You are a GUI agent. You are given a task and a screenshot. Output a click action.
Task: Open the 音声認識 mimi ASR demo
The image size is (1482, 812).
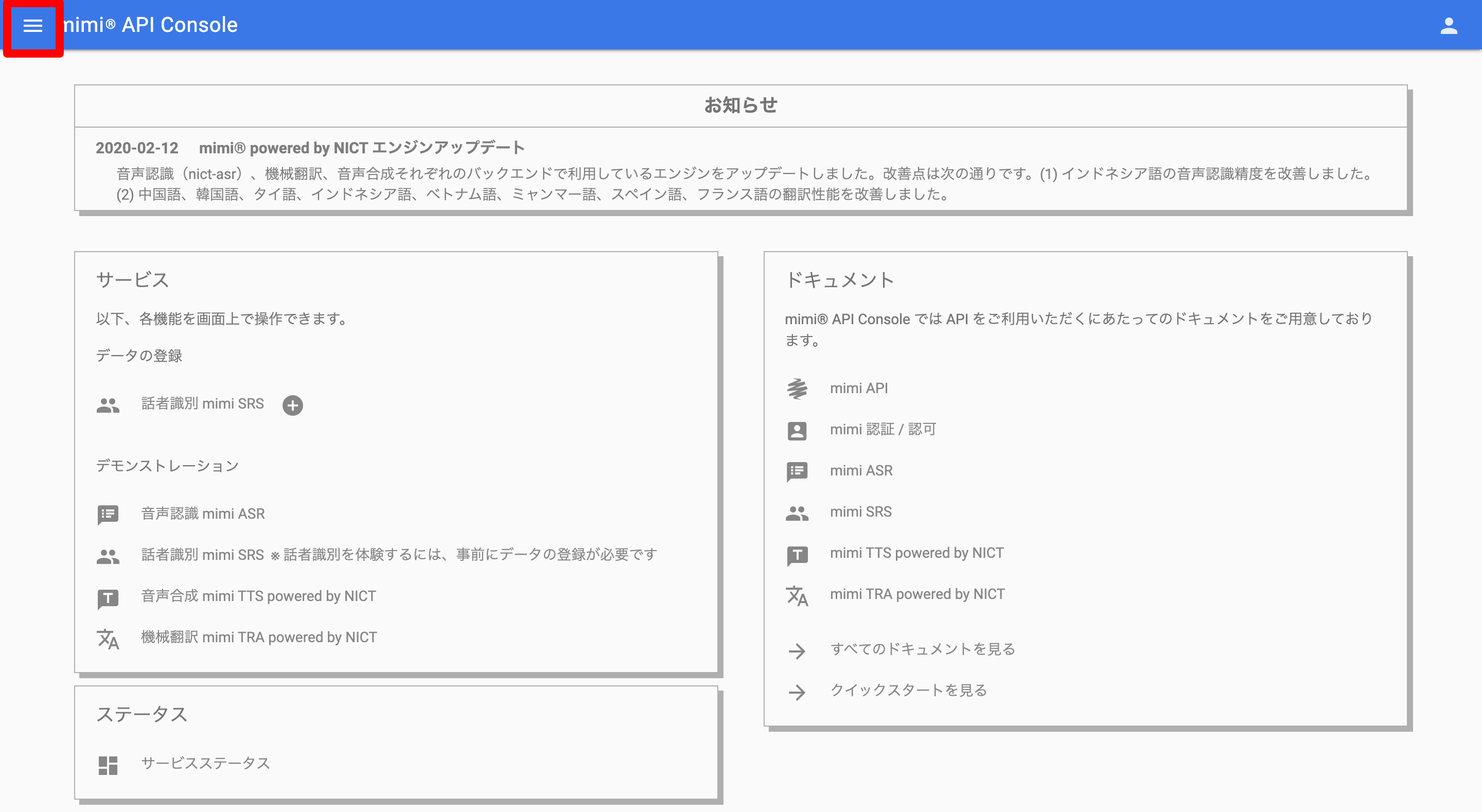203,514
